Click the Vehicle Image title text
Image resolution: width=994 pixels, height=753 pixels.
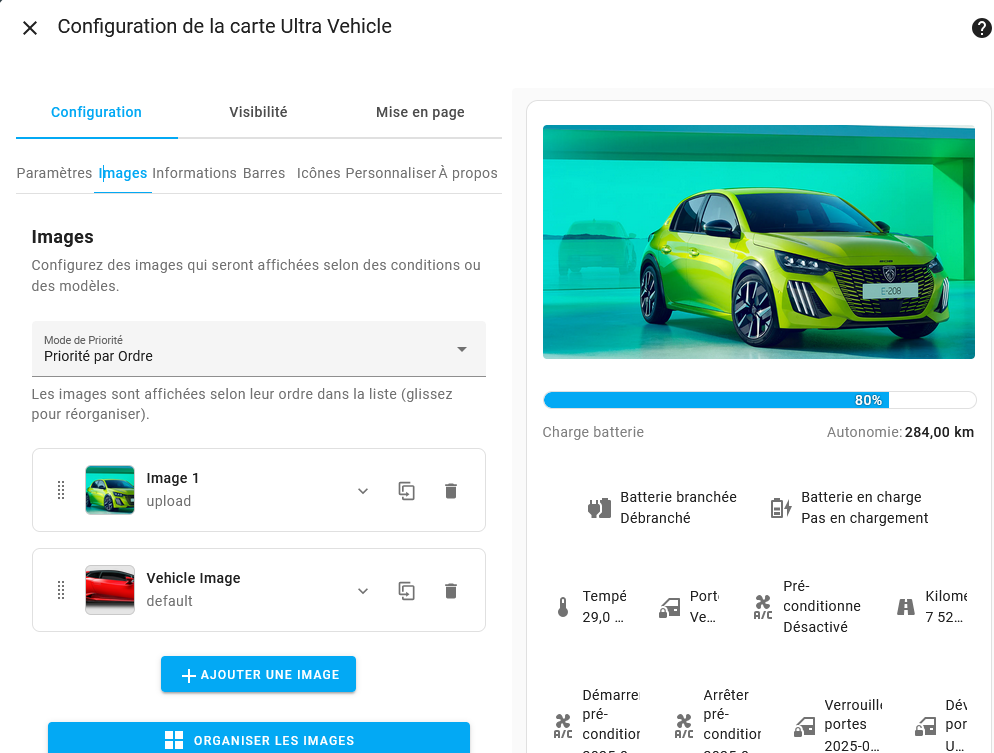point(193,578)
